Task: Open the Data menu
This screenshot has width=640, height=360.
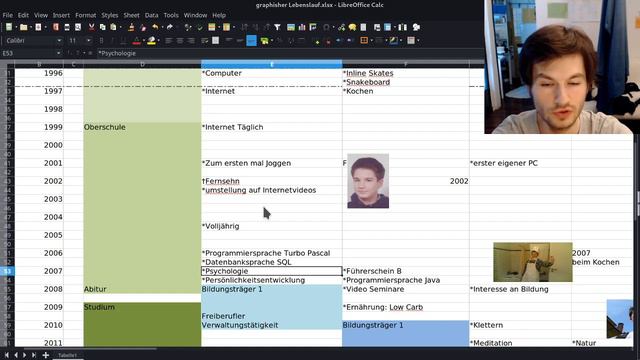Action: point(151,15)
